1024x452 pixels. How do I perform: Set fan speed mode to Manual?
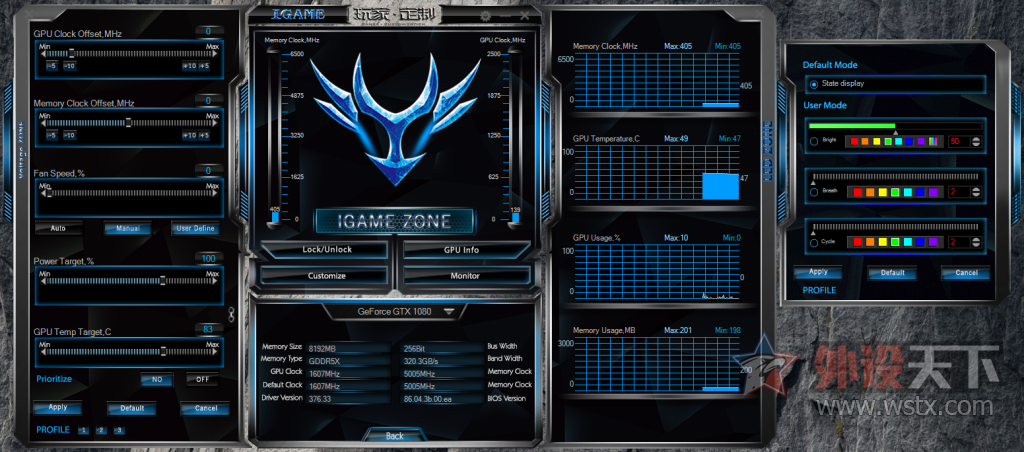click(x=127, y=229)
